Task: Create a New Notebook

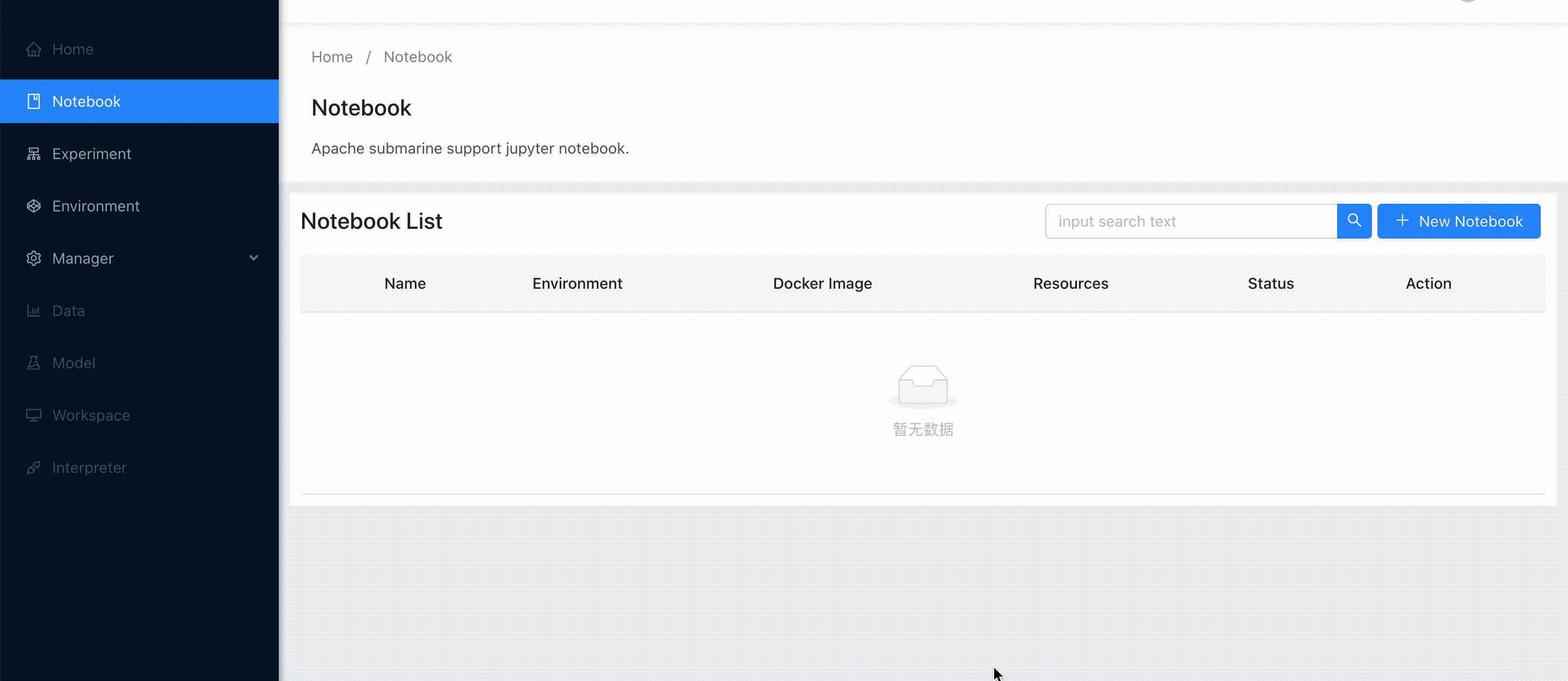Action: click(1459, 221)
